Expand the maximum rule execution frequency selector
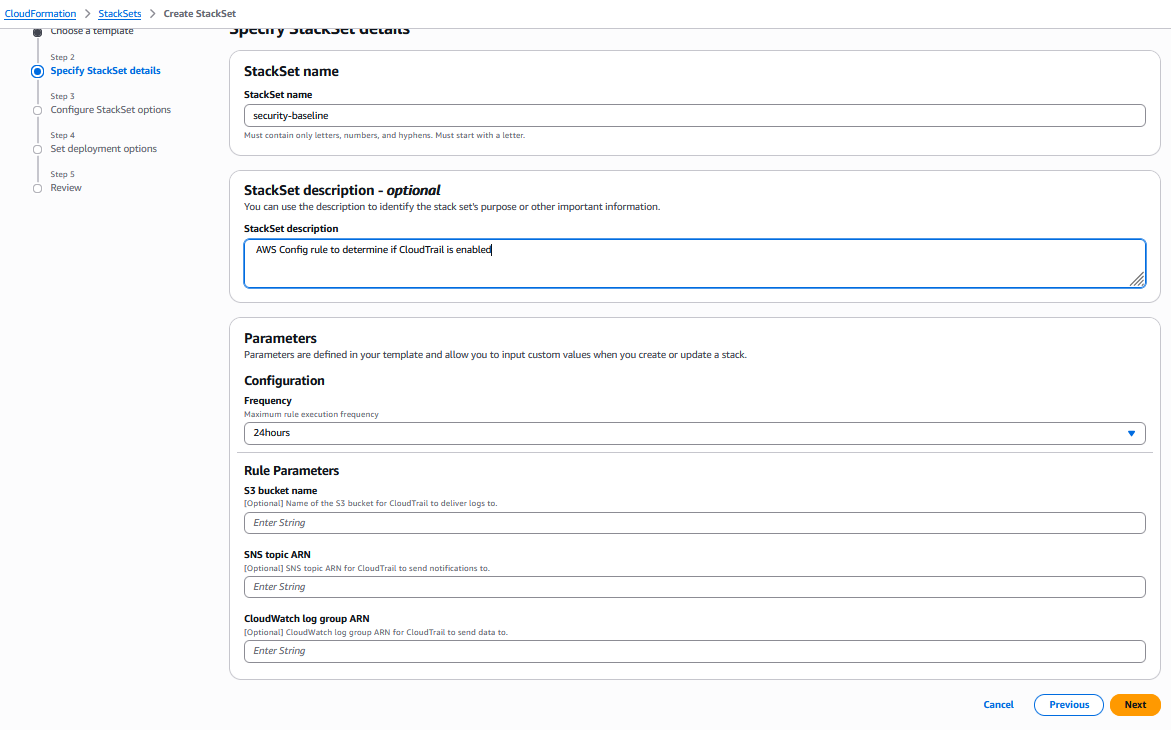 pyautogui.click(x=694, y=433)
